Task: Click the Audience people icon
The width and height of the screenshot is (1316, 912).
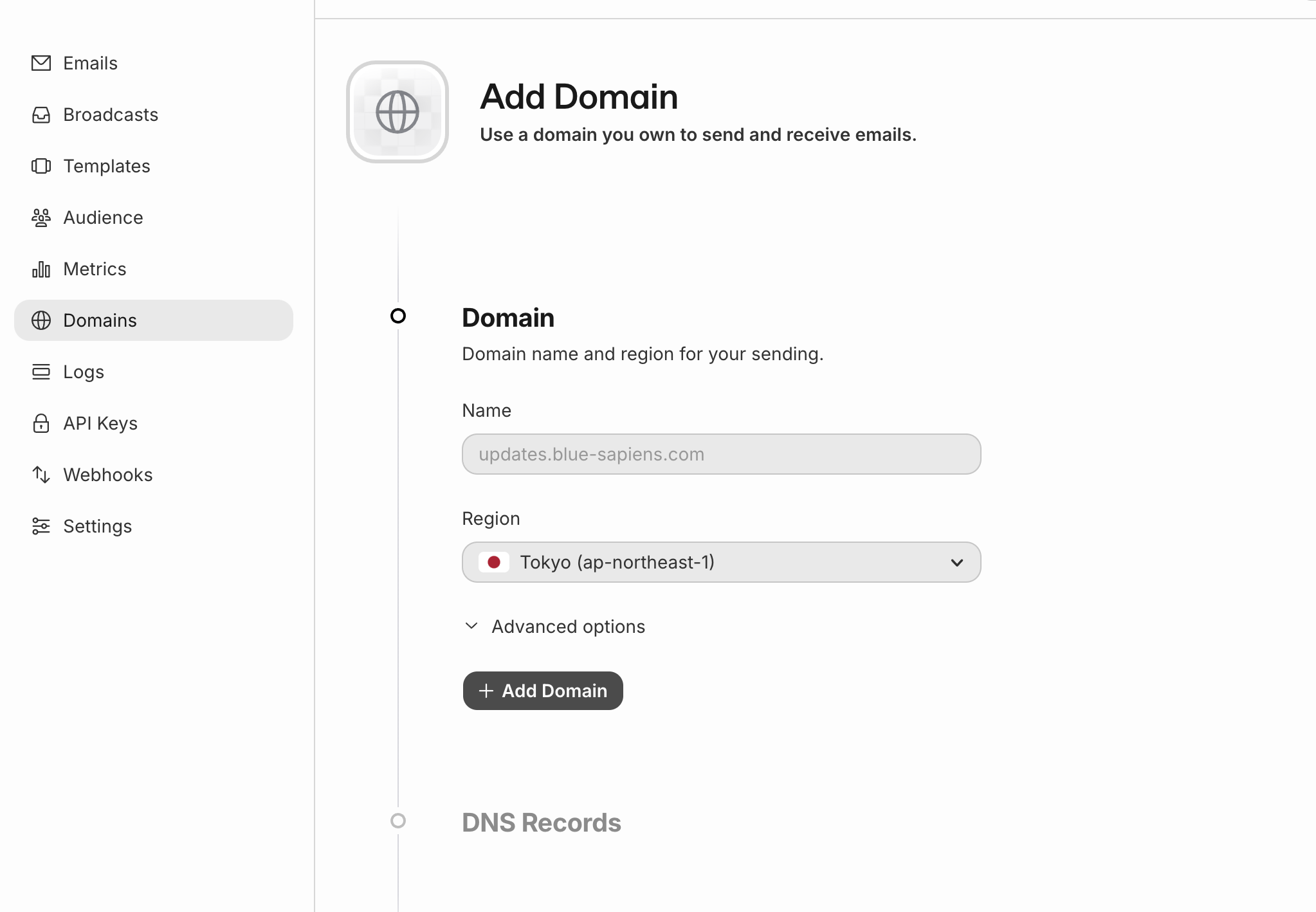Action: (41, 217)
